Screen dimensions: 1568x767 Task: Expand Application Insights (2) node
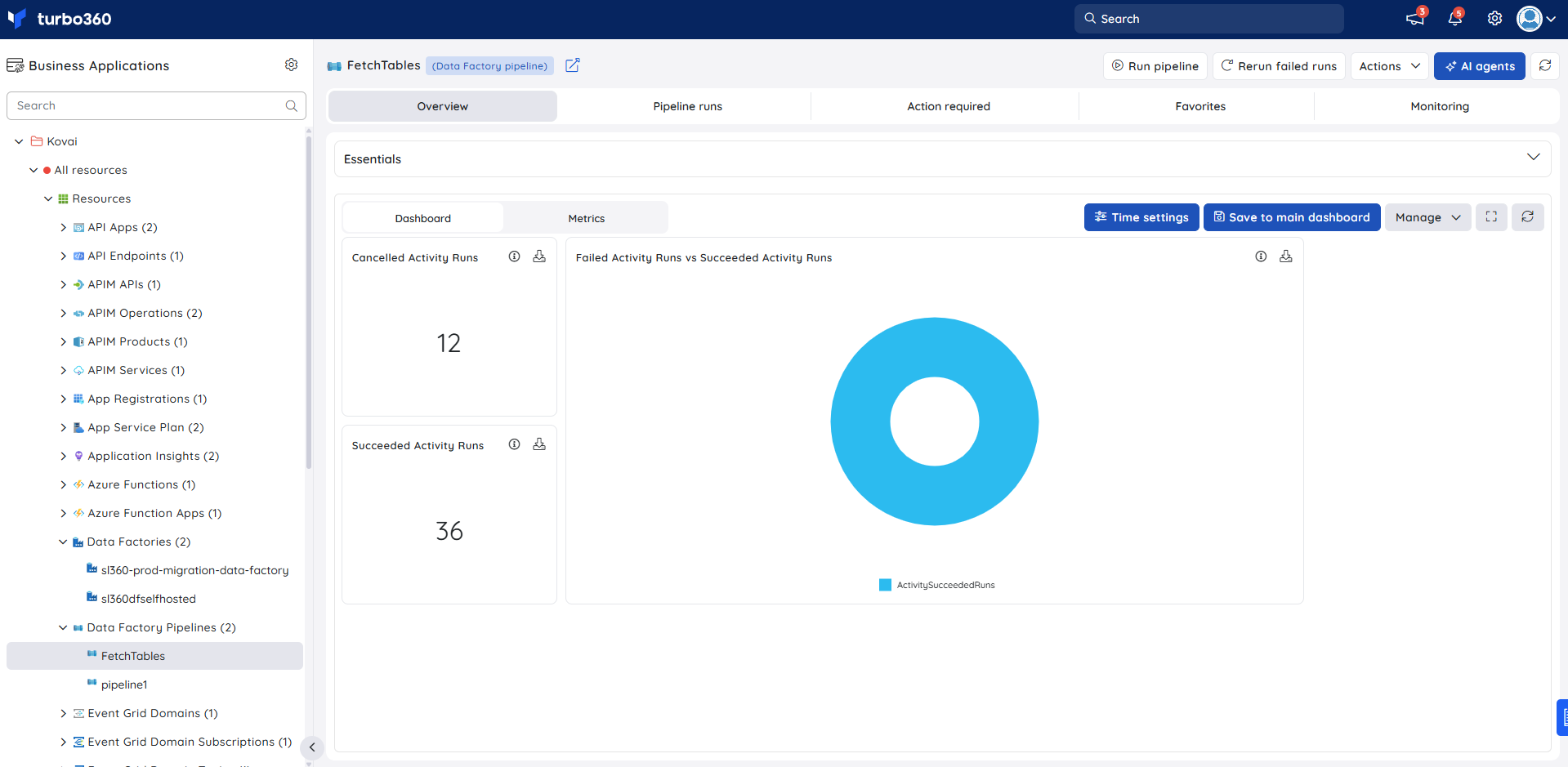(64, 456)
